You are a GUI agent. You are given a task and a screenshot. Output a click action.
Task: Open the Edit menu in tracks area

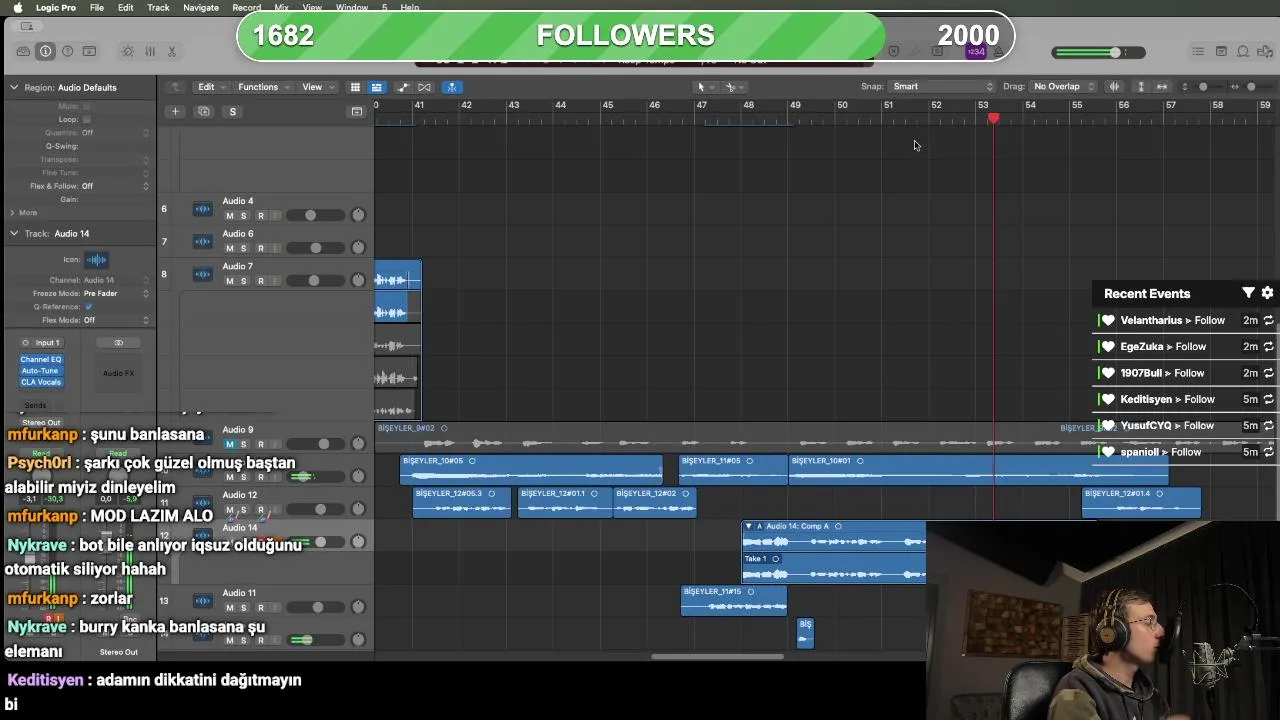[210, 87]
